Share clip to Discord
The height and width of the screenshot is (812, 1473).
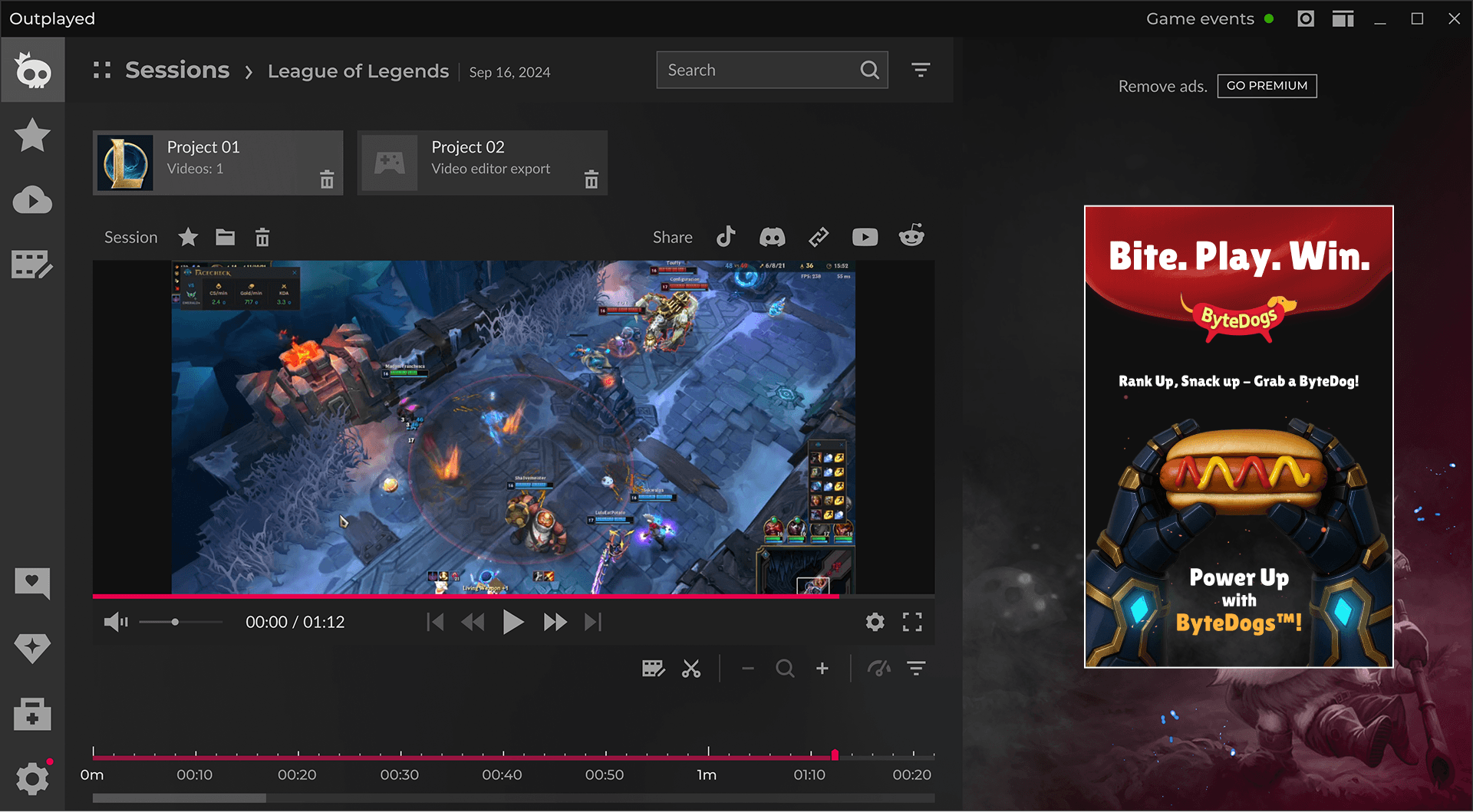(x=772, y=237)
